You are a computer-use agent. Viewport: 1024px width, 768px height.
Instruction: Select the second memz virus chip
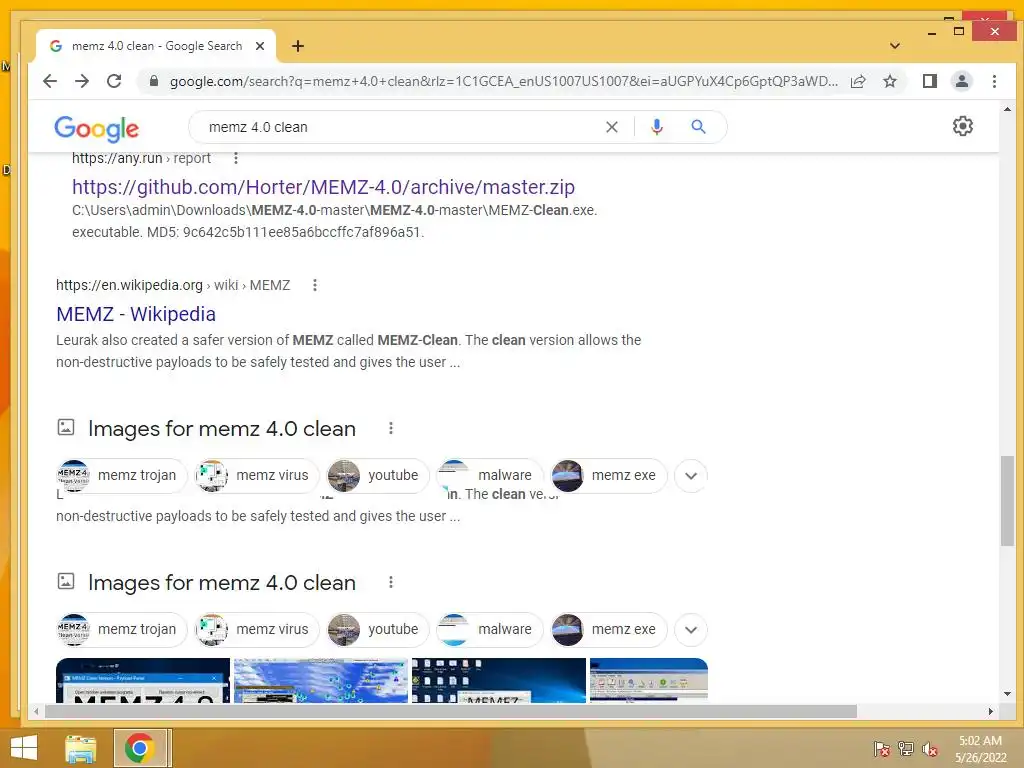(x=256, y=630)
